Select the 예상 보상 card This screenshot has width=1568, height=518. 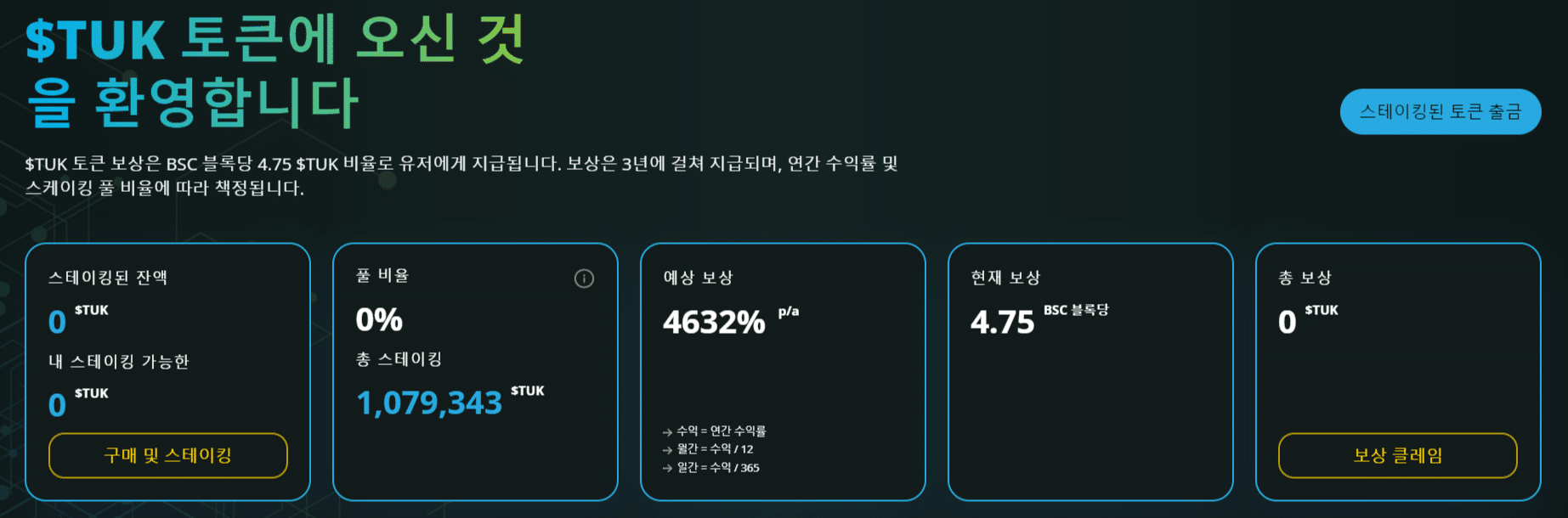pos(784,369)
